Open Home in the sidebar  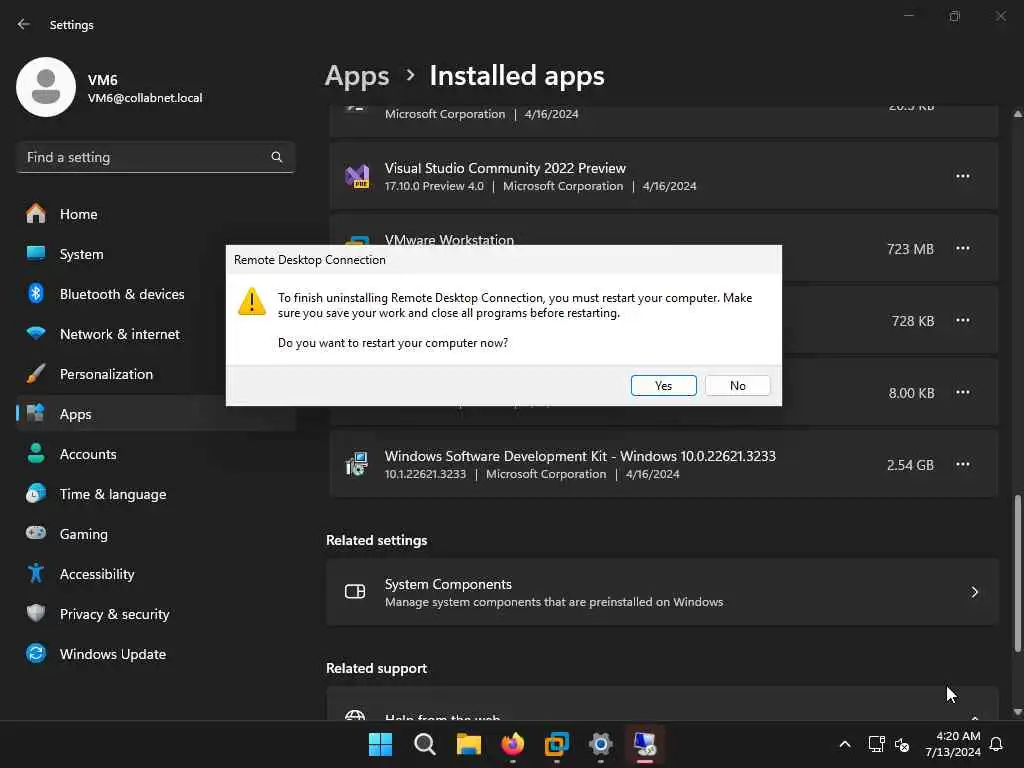155,214
